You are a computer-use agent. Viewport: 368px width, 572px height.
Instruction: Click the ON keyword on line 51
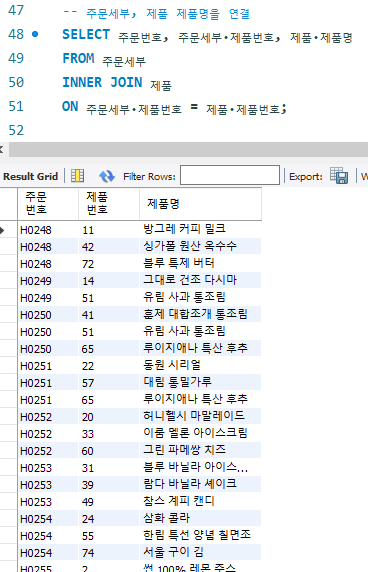[70, 106]
